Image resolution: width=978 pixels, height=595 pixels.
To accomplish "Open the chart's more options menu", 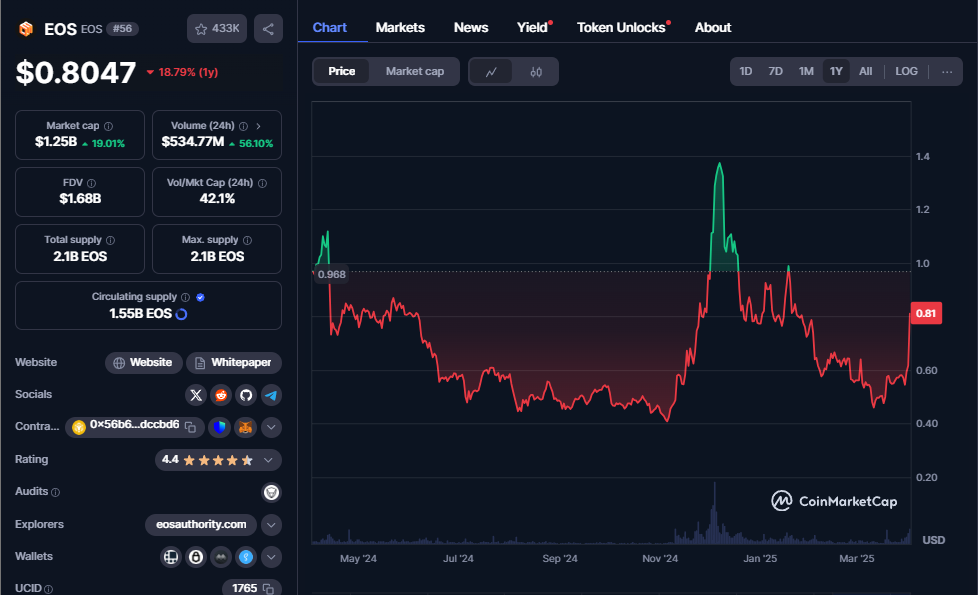I will coord(946,71).
